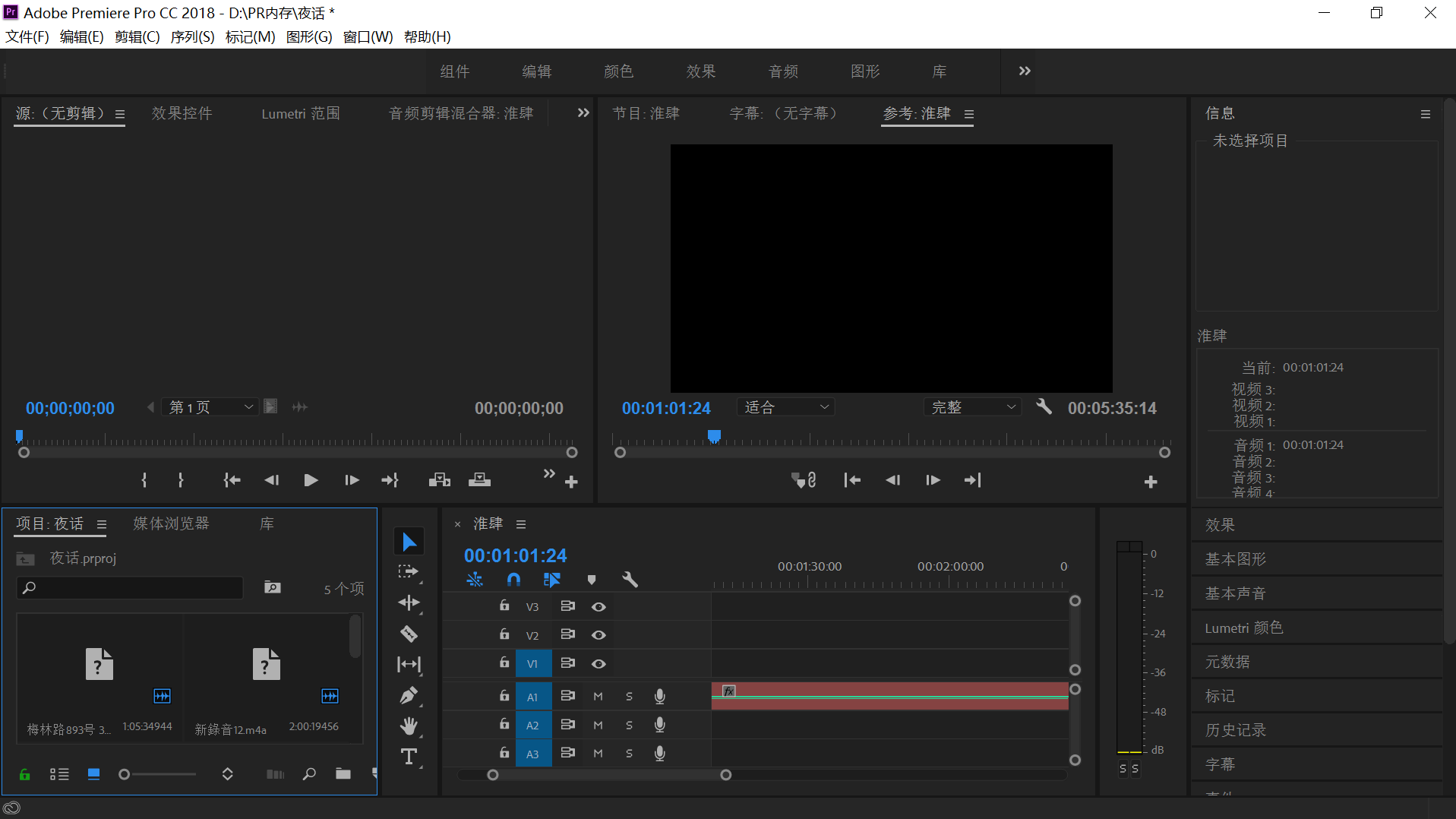
Task: Mark Out point in source monitor
Action: click(x=181, y=480)
